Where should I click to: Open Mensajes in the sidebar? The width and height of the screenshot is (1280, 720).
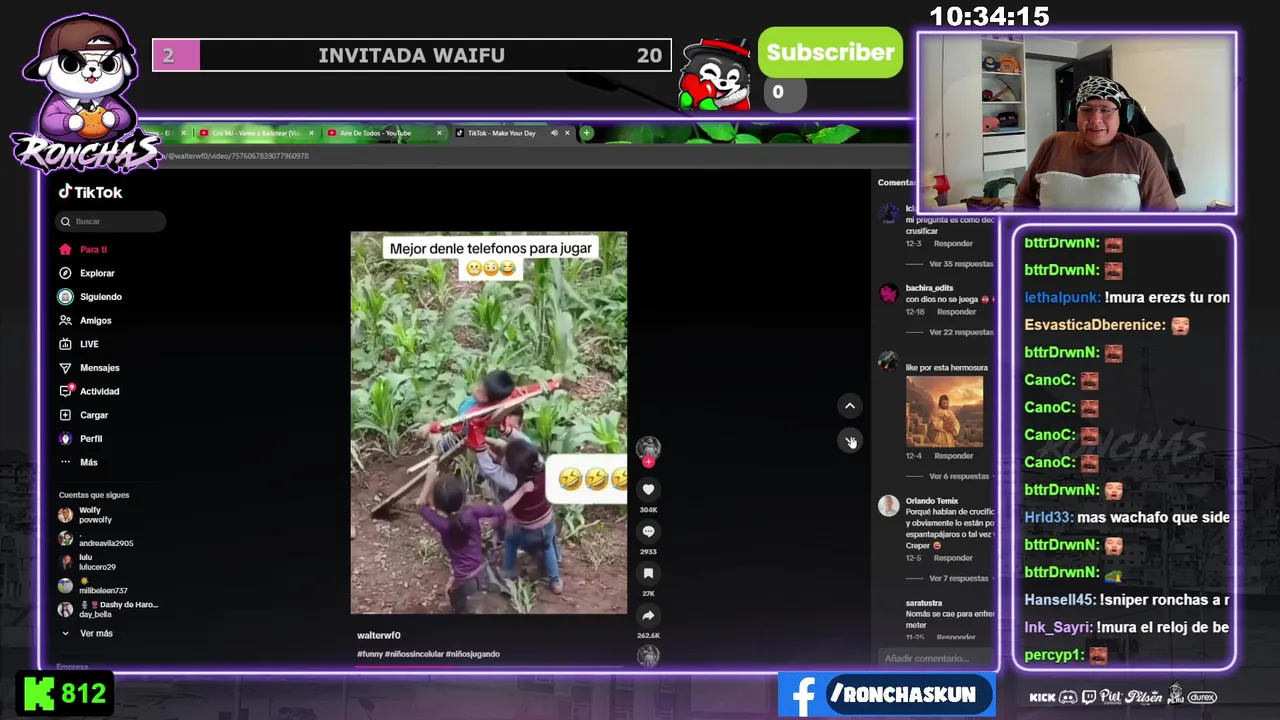coord(89,368)
